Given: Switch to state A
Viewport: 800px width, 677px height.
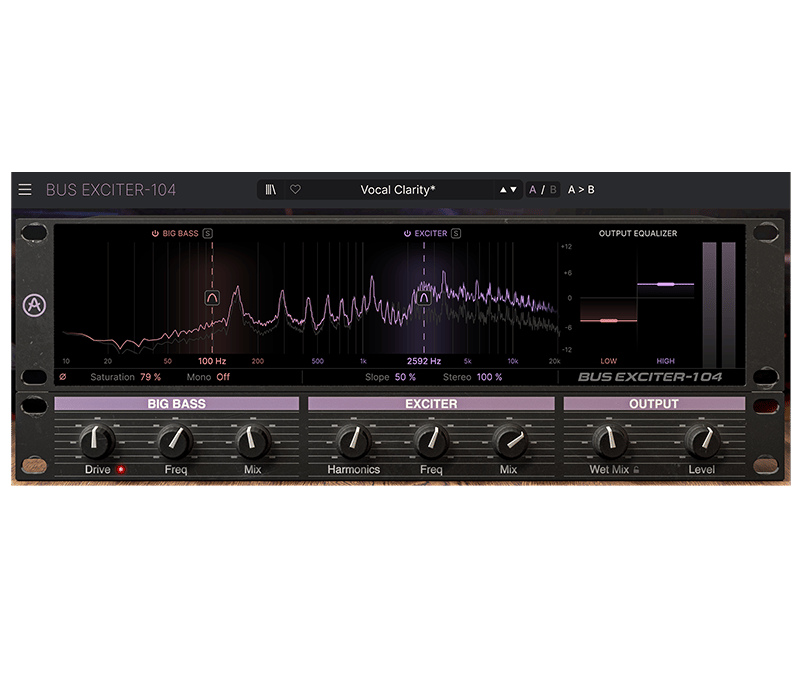Looking at the screenshot, I should coord(534,189).
